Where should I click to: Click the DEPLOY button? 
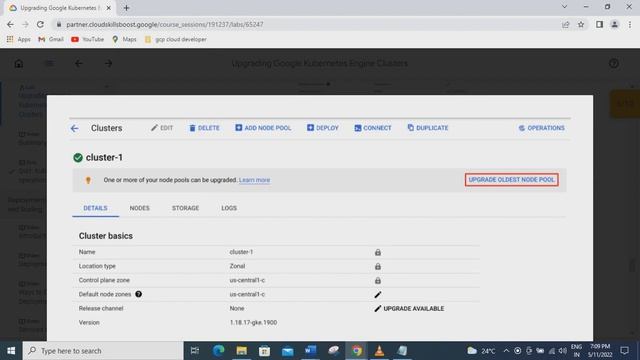click(x=323, y=128)
